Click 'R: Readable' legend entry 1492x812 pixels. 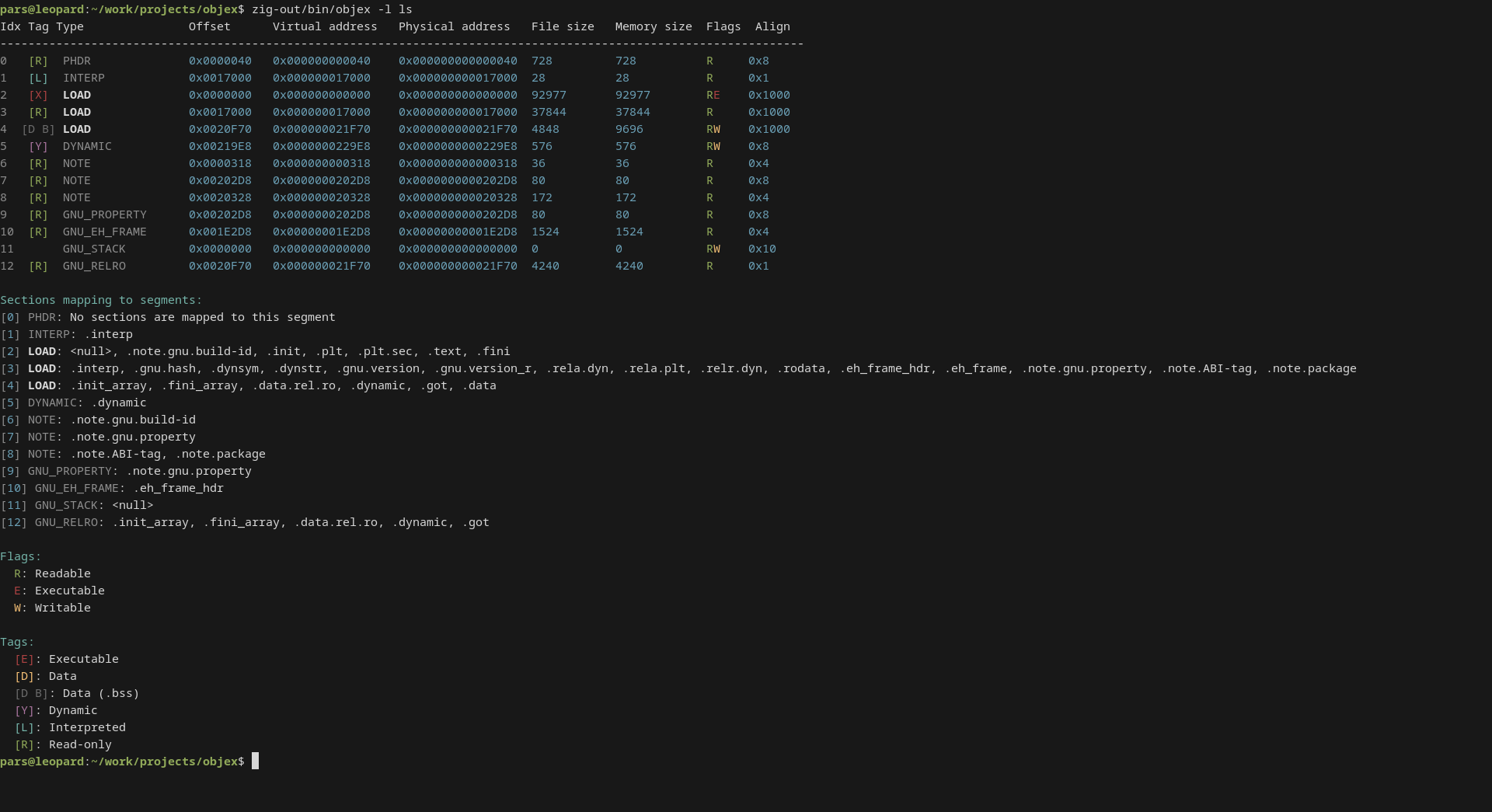click(x=52, y=573)
